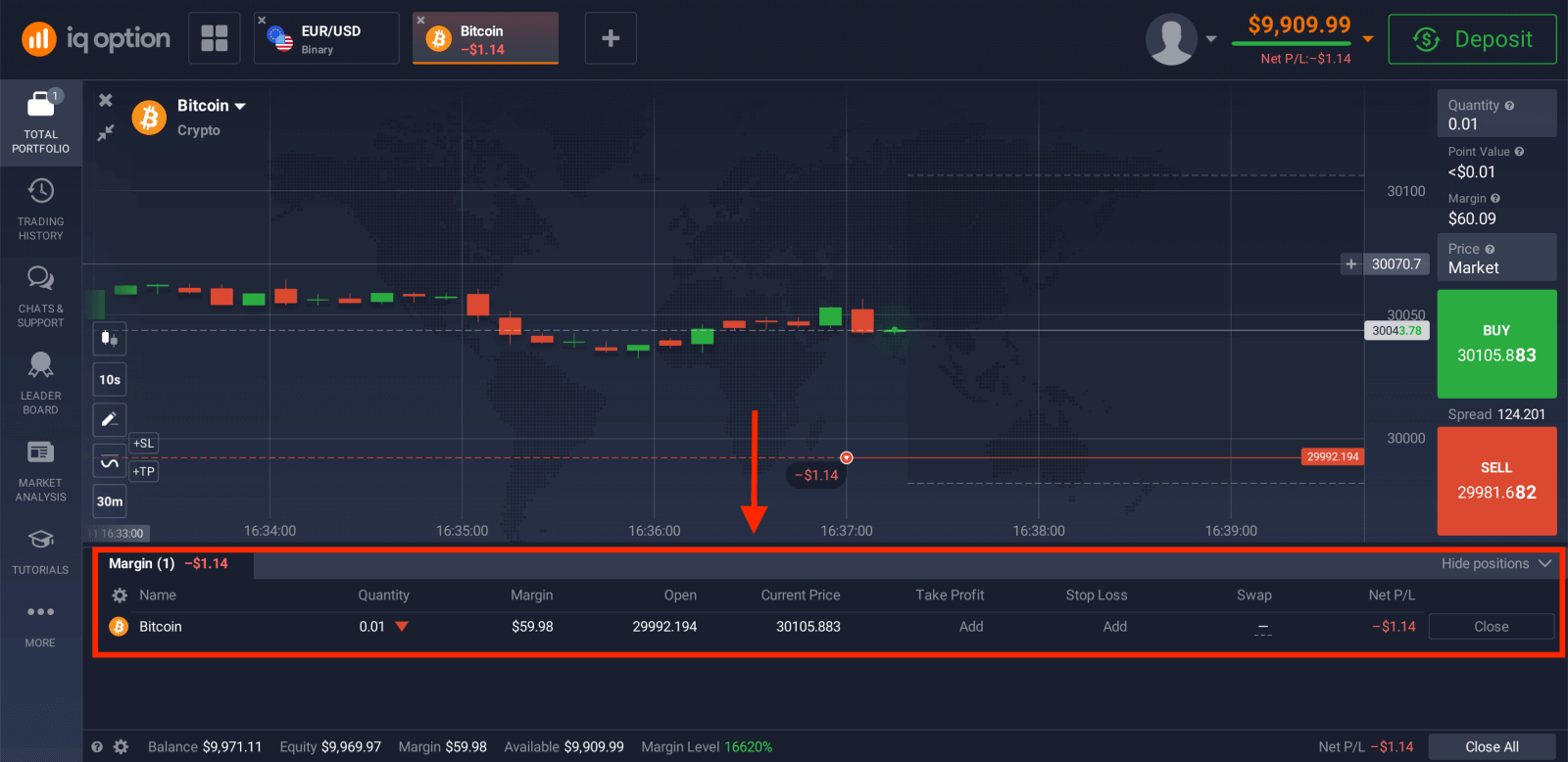This screenshot has height=762, width=1568.
Task: Sell Bitcoin at 29981.682
Action: 1496,481
